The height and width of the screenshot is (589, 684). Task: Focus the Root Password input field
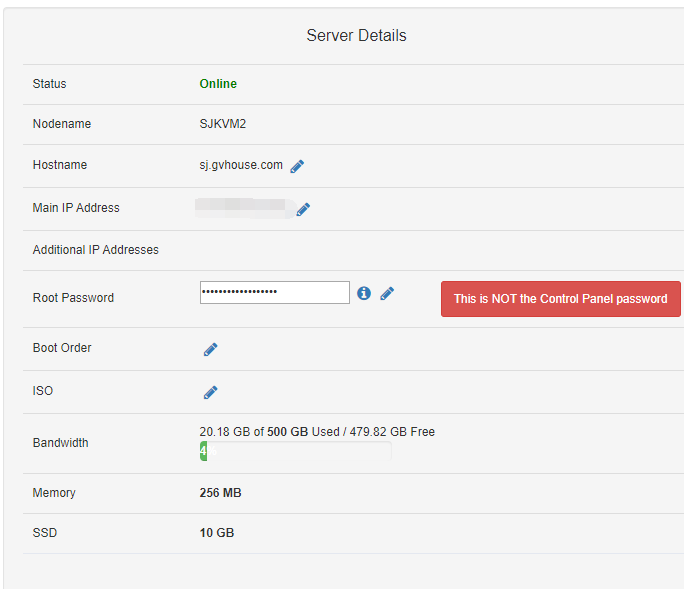(274, 292)
